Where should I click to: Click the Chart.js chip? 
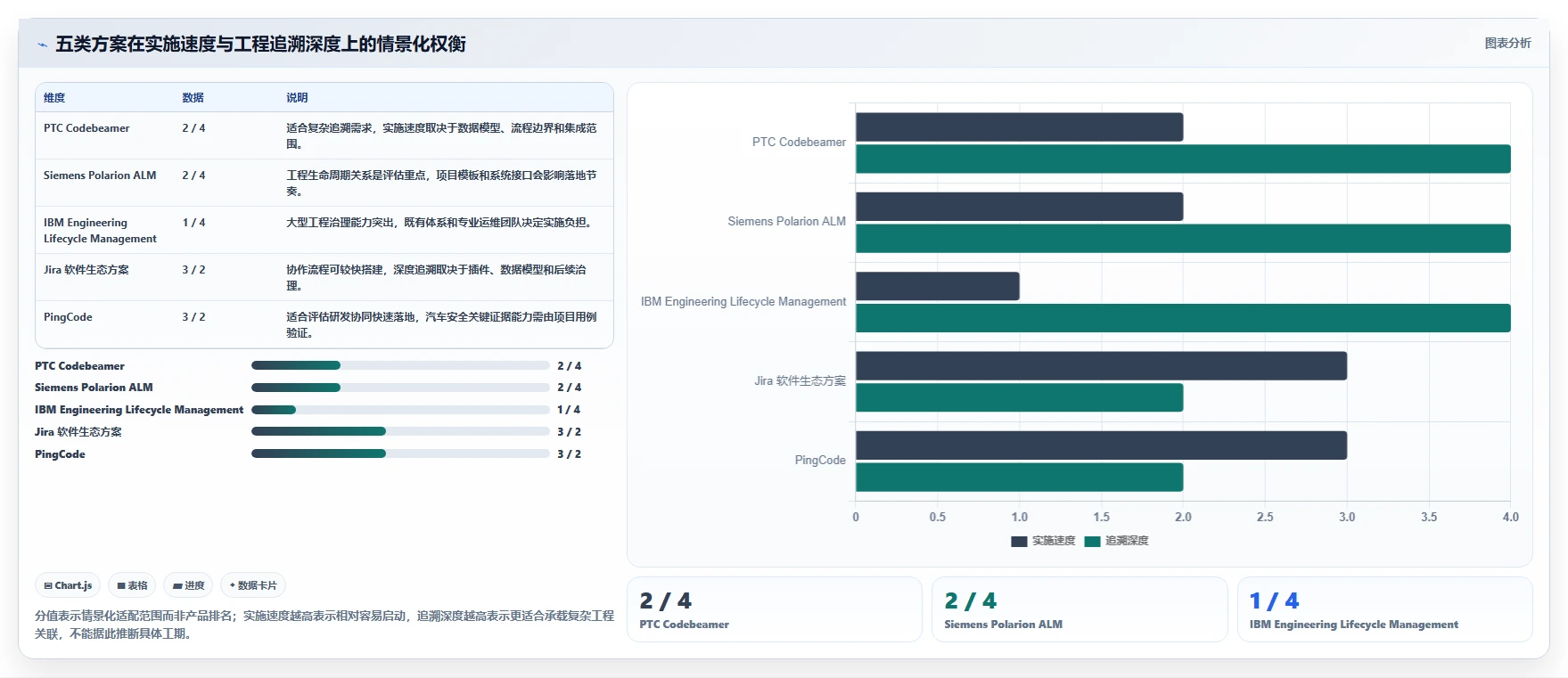(68, 585)
